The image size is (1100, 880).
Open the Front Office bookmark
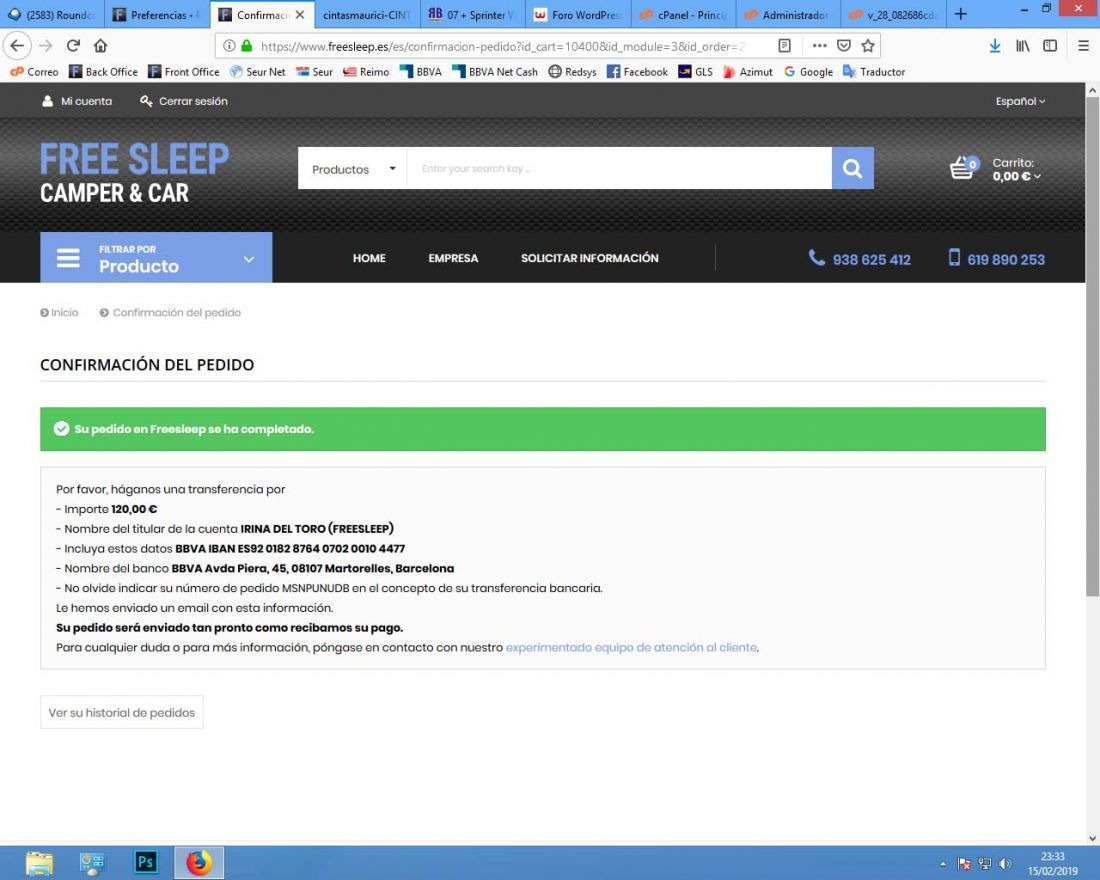[183, 72]
